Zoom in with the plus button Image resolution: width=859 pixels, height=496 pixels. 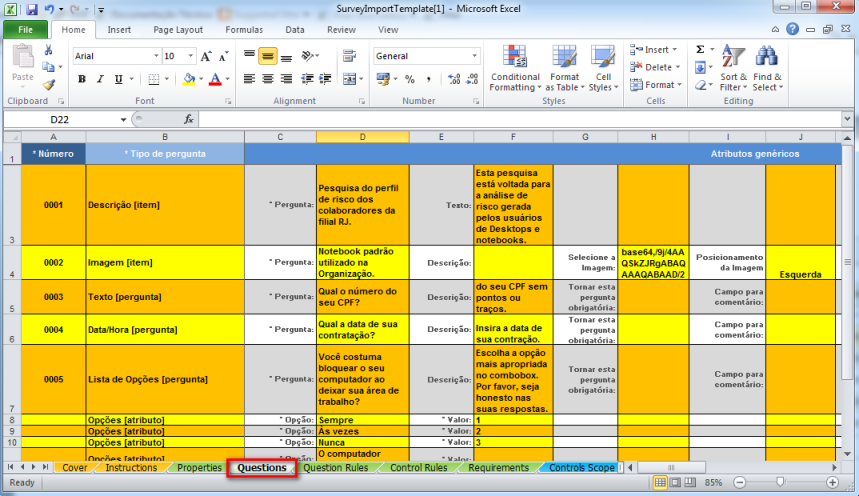point(832,482)
